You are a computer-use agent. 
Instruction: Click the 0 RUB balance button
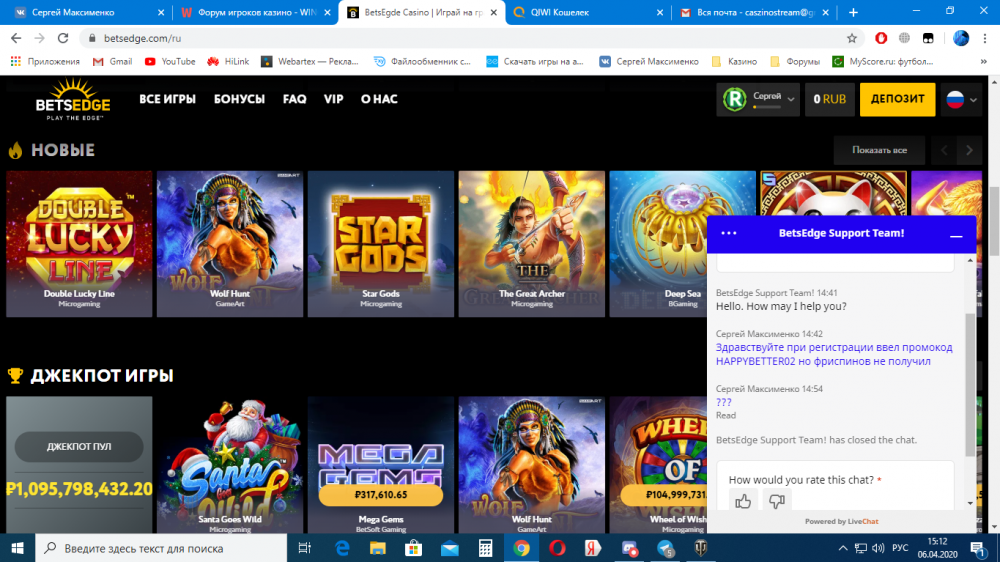click(830, 99)
